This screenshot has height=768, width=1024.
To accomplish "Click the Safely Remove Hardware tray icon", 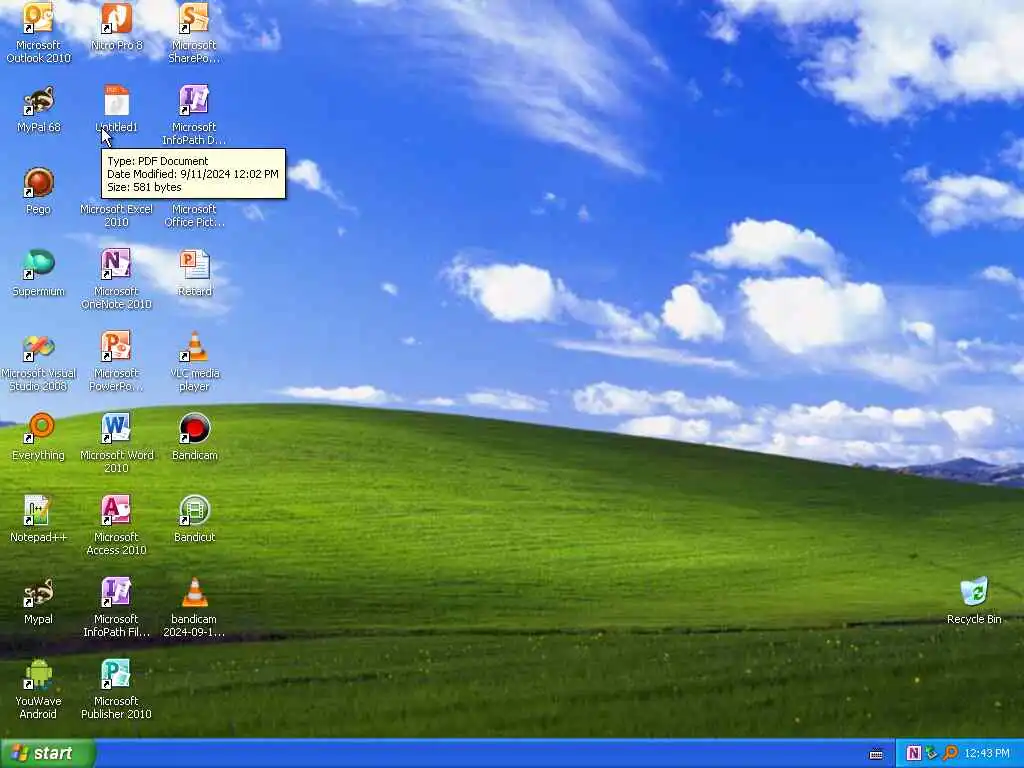I will click(931, 754).
